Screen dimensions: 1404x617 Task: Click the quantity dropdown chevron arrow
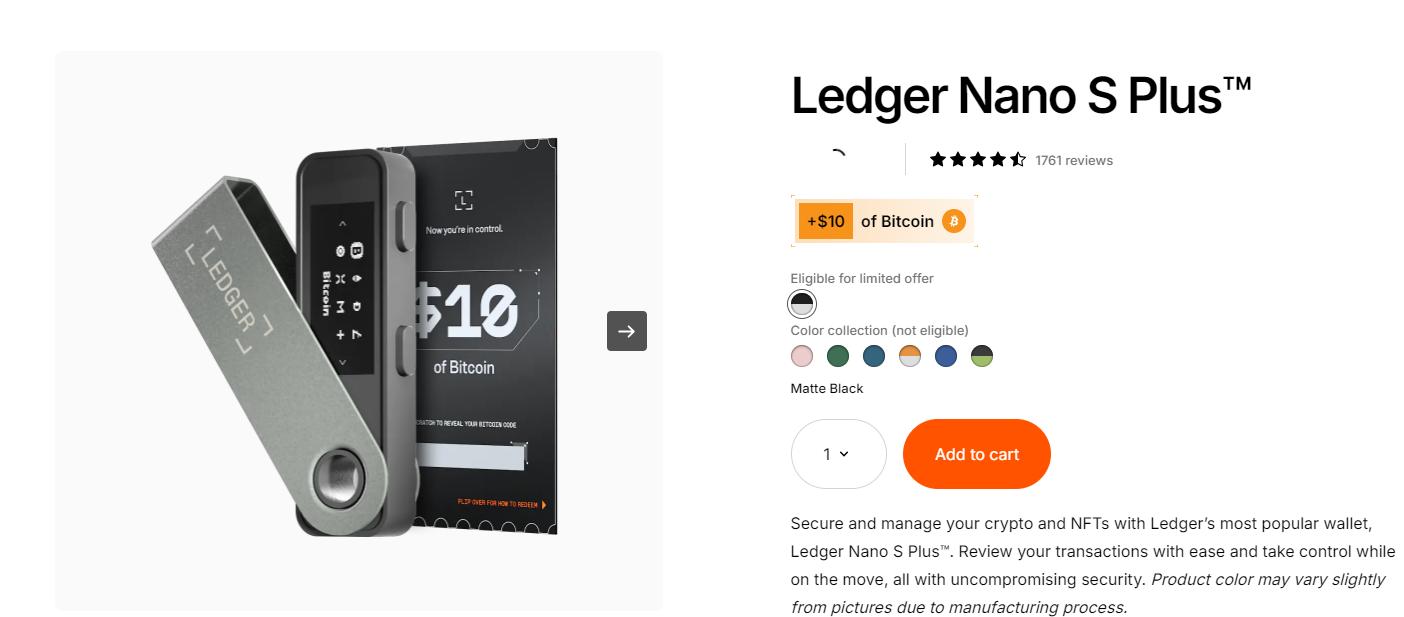coord(844,454)
